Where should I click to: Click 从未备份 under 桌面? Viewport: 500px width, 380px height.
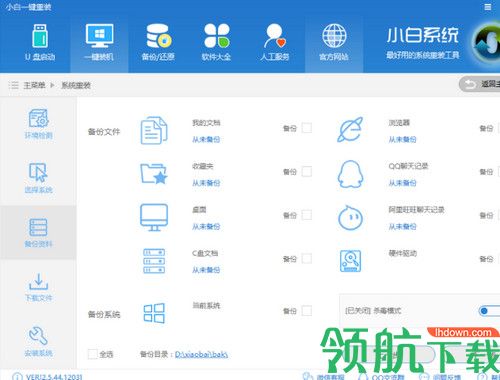click(x=206, y=226)
